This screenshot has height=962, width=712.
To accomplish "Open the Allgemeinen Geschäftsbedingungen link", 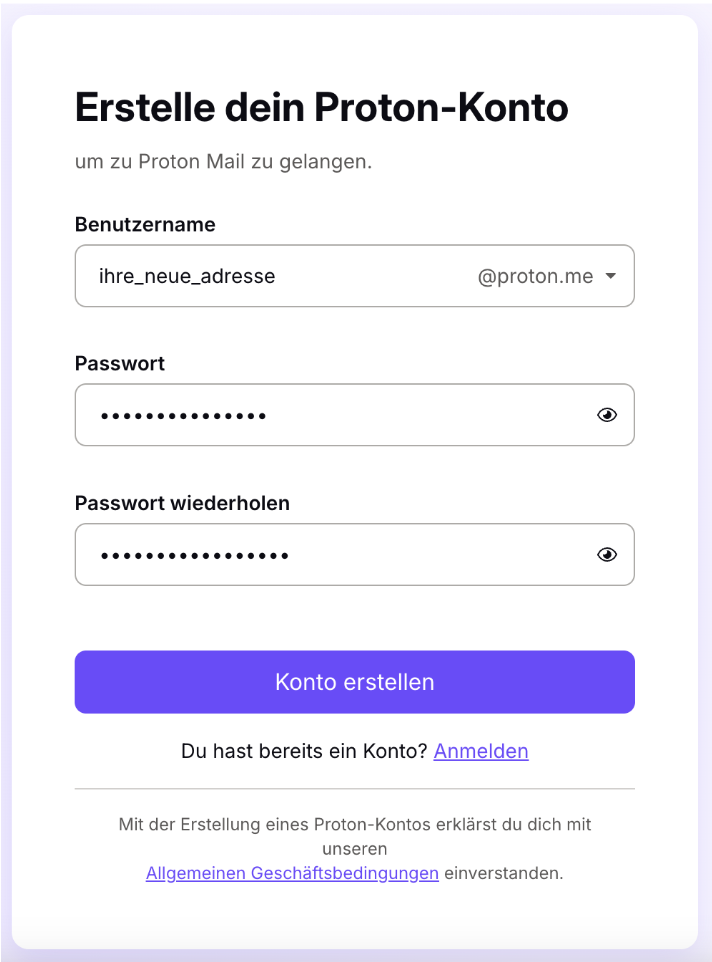I will tap(292, 873).
